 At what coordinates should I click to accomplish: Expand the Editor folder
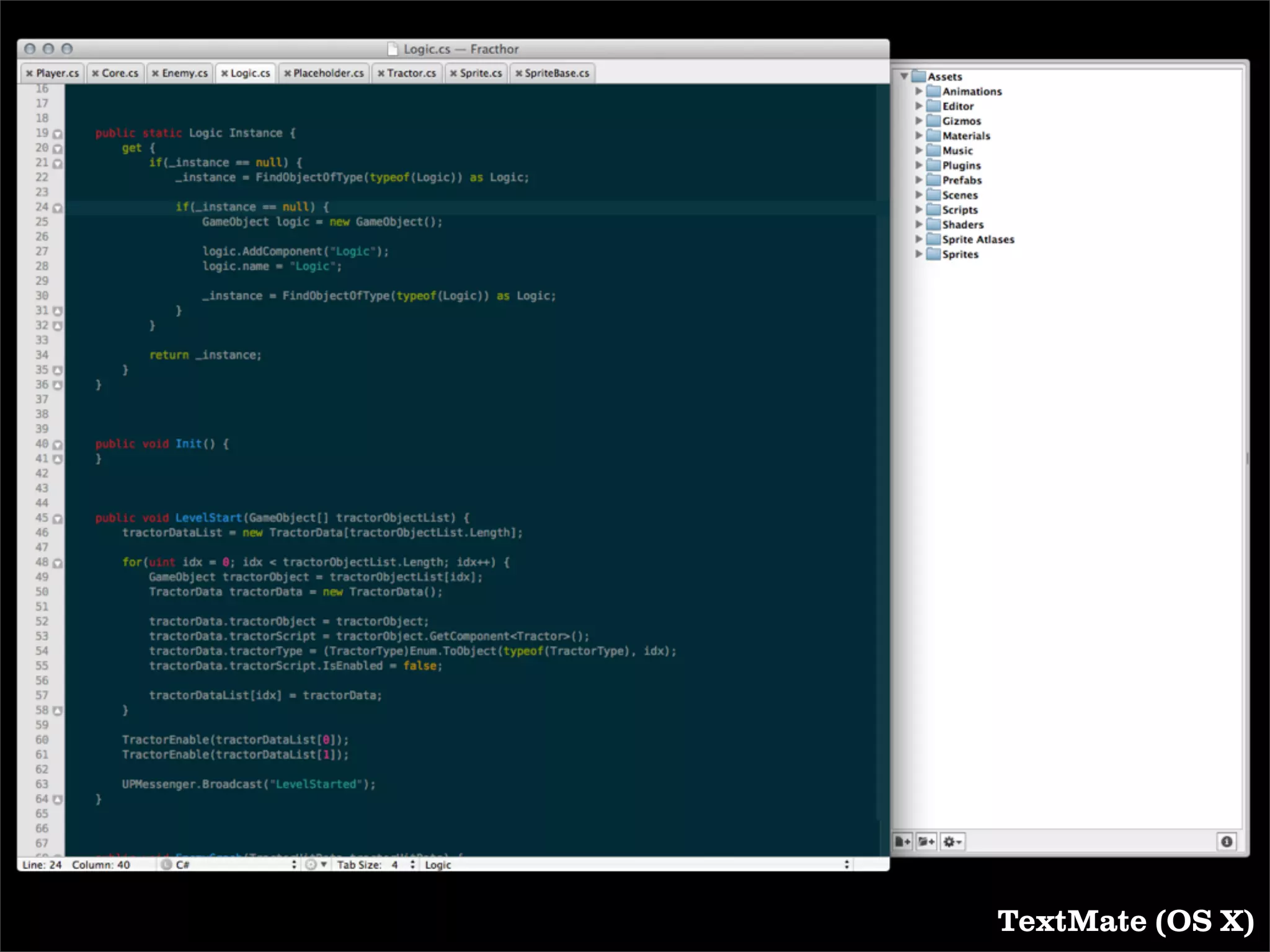919,106
